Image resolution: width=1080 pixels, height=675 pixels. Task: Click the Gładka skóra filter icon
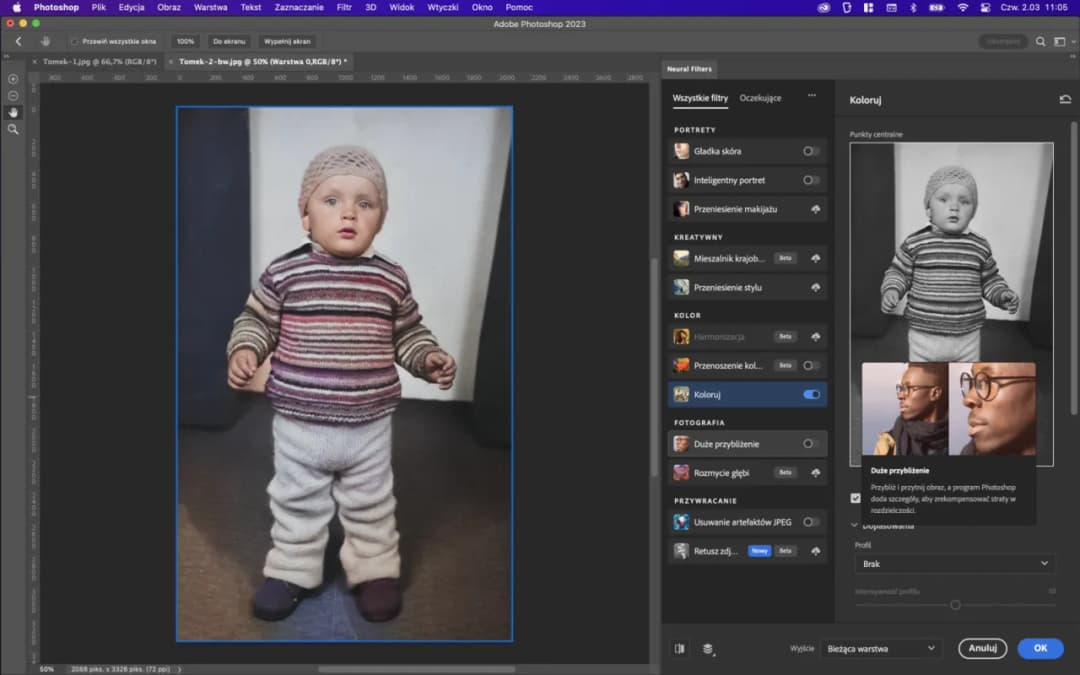click(682, 150)
